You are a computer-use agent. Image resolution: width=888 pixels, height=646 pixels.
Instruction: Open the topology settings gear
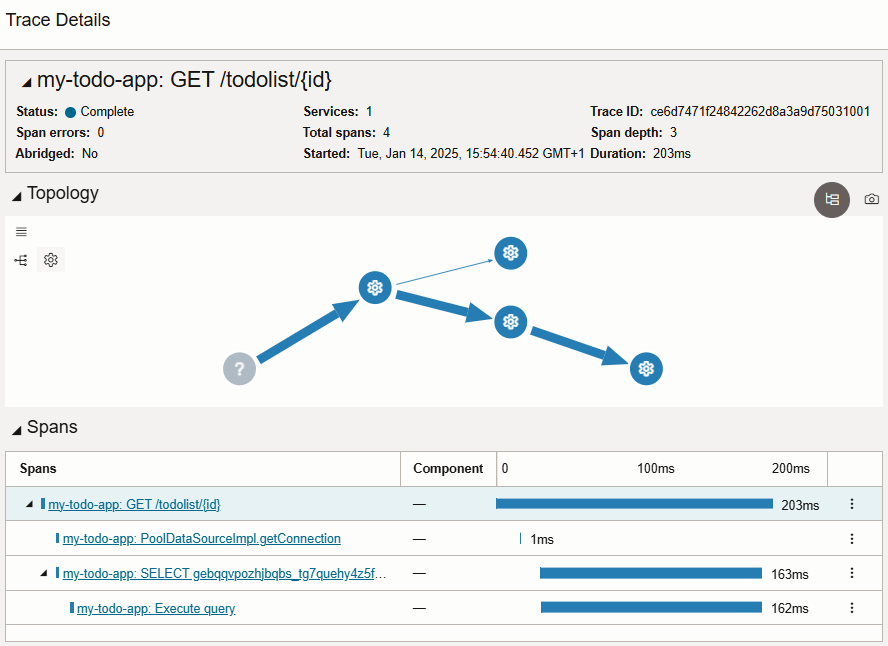coord(50,260)
